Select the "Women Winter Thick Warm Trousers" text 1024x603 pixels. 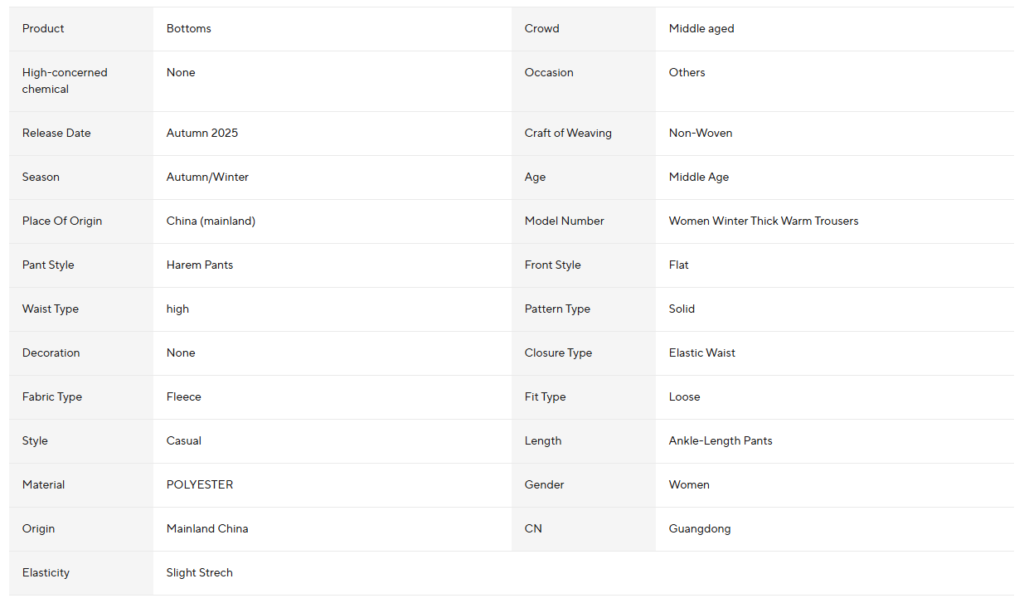[763, 221]
